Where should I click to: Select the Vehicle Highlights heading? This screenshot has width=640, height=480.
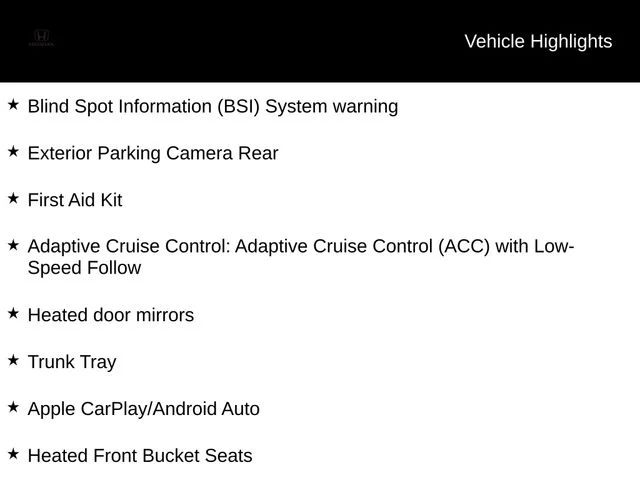(538, 41)
